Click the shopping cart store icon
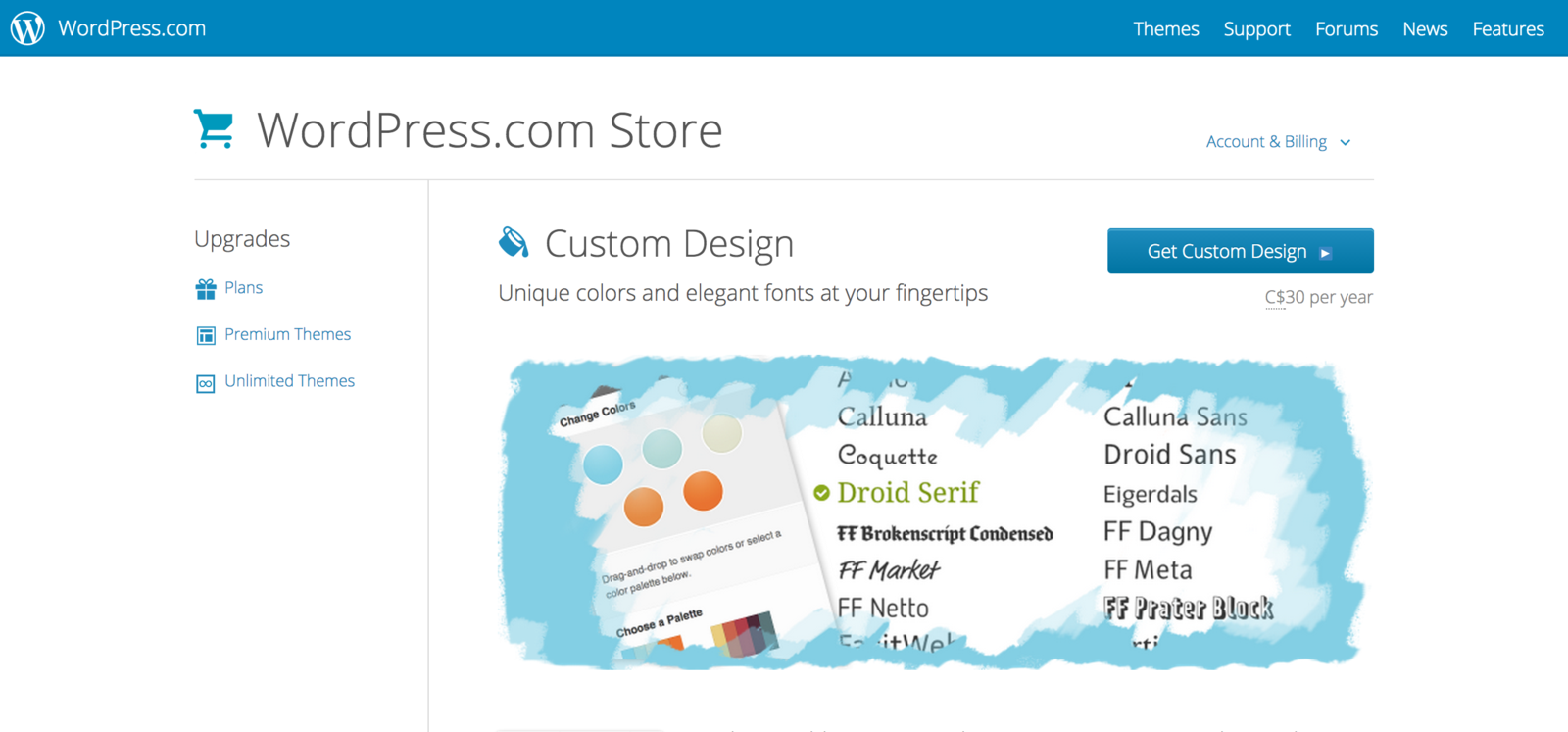Viewport: 1568px width, 732px height. point(214,129)
